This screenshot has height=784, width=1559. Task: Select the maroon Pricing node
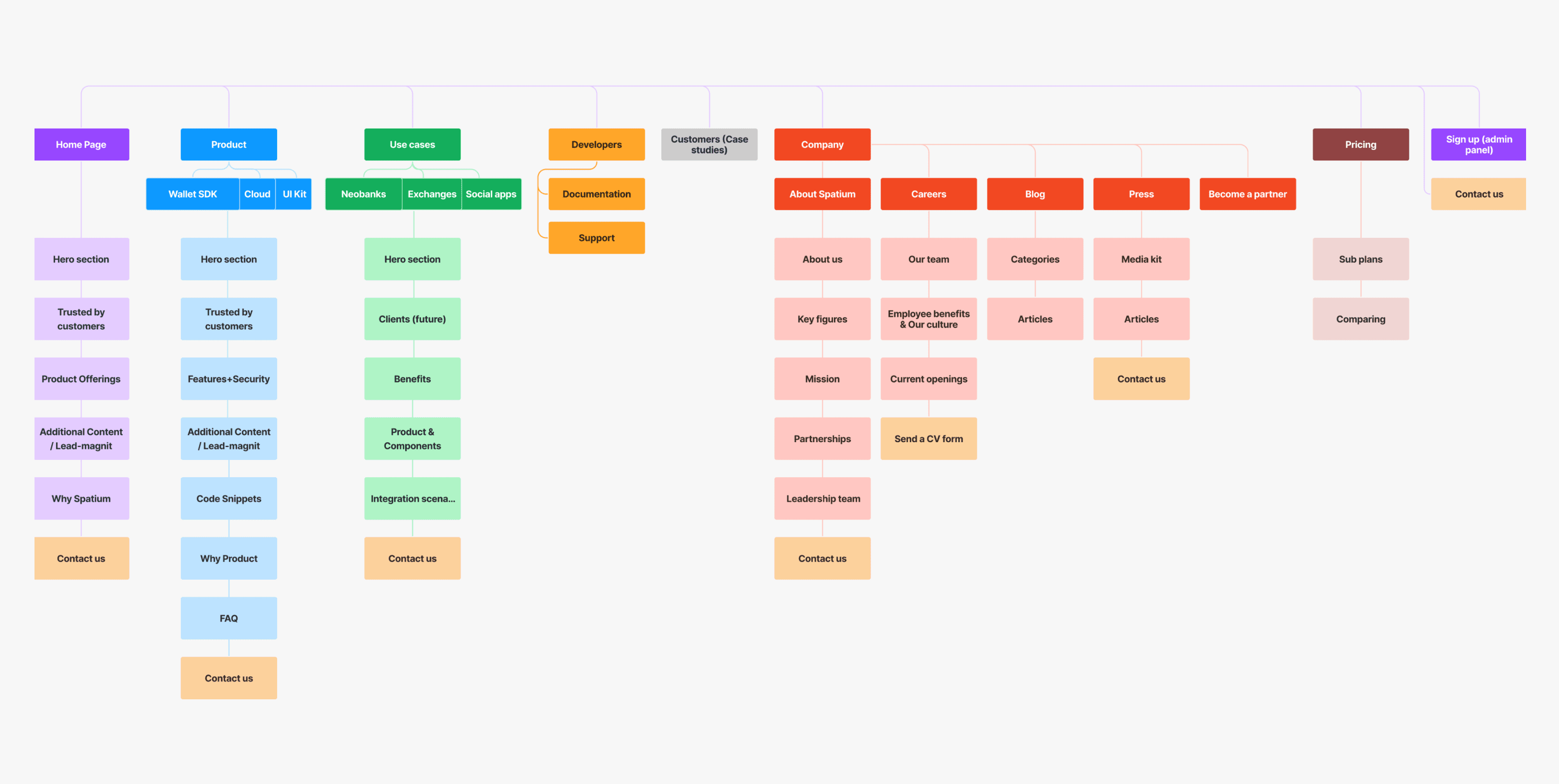1360,145
